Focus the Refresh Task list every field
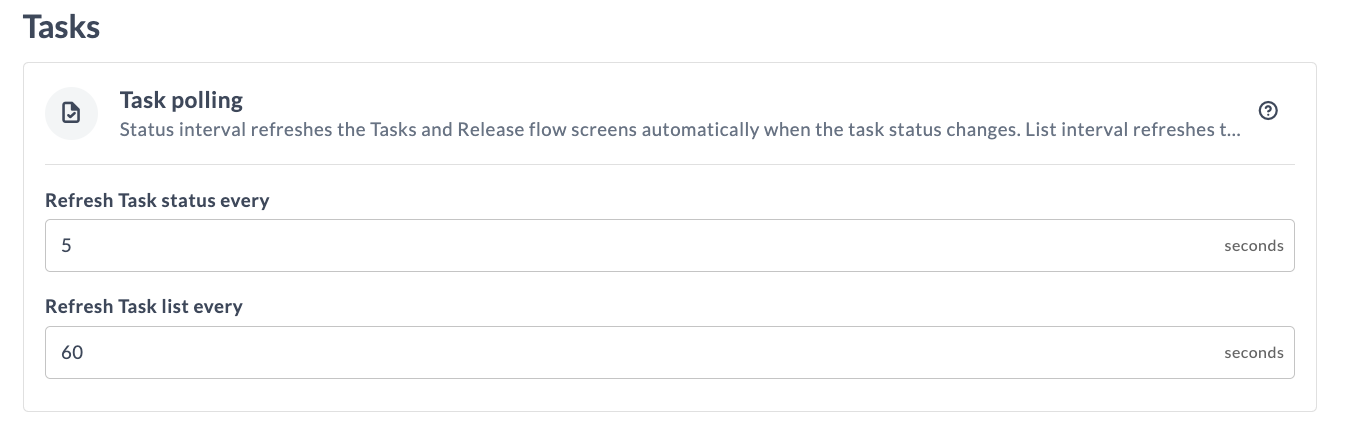Viewport: 1346px width, 434px height. coord(670,352)
